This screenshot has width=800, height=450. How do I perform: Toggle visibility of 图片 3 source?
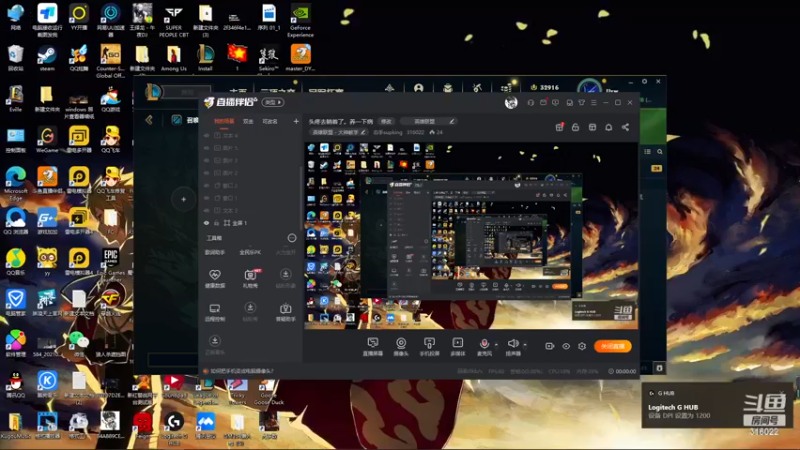(207, 160)
